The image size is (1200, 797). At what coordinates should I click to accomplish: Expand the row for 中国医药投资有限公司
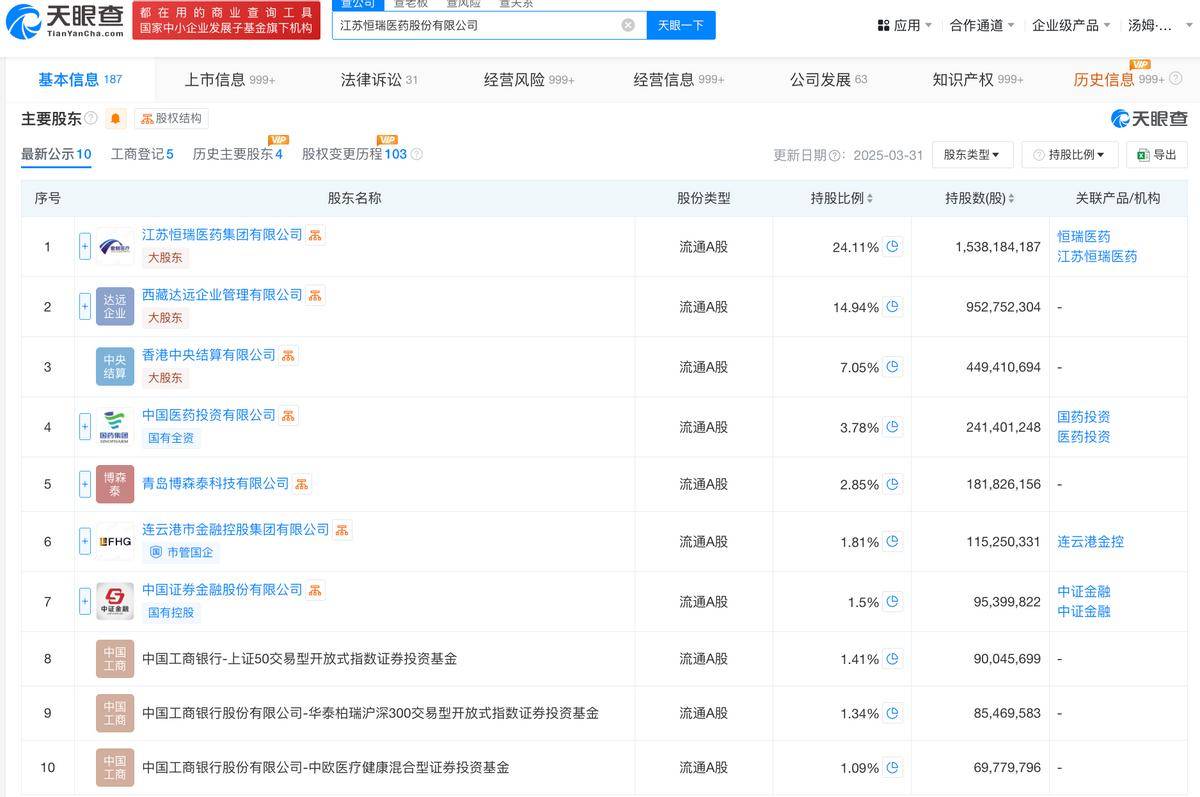85,427
